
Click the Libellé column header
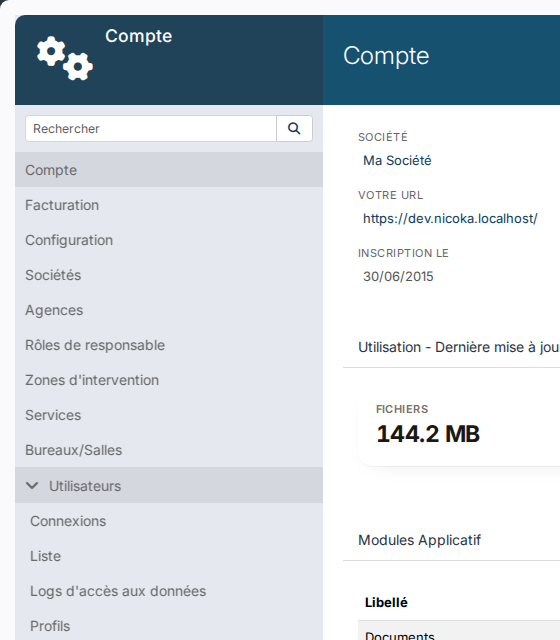(x=386, y=602)
